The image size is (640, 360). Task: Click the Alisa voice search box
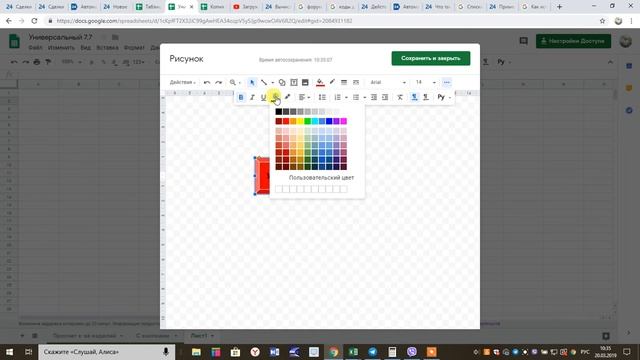(x=107, y=351)
